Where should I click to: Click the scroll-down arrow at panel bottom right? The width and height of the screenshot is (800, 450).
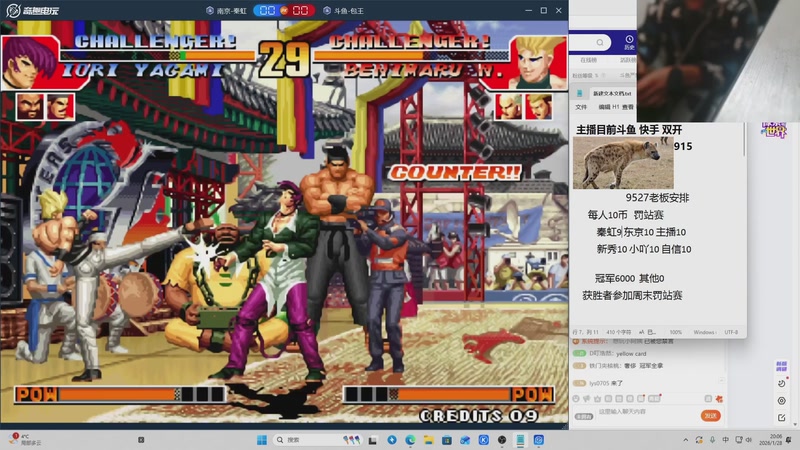pos(795,424)
